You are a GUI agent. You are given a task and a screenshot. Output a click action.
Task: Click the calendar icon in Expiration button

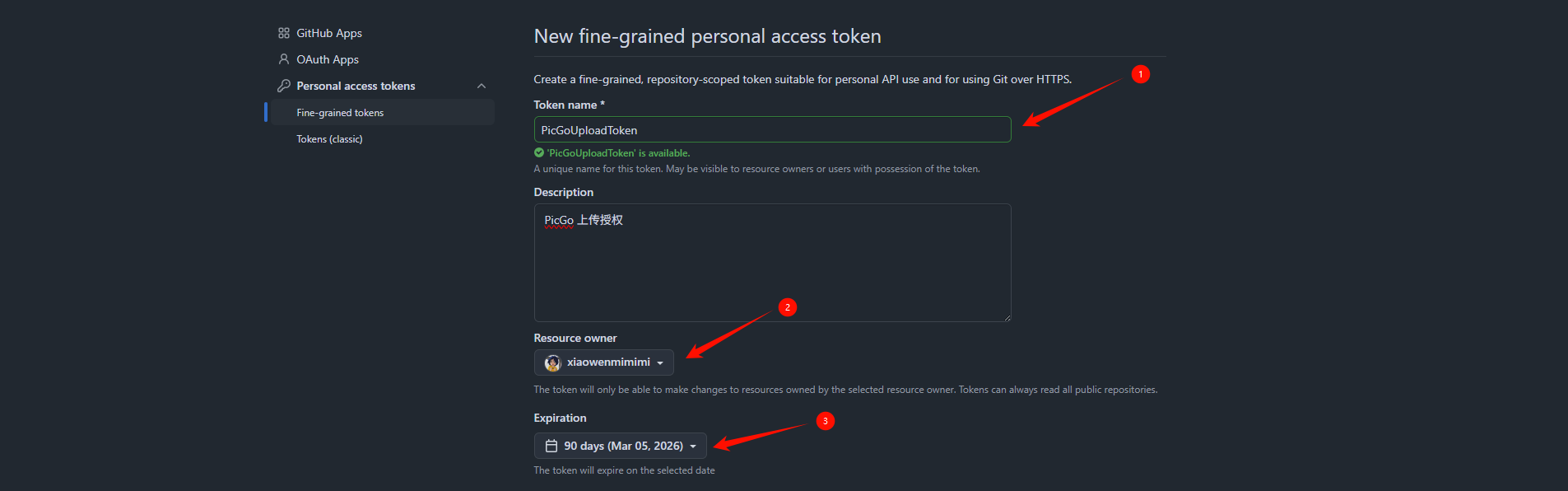click(x=551, y=446)
